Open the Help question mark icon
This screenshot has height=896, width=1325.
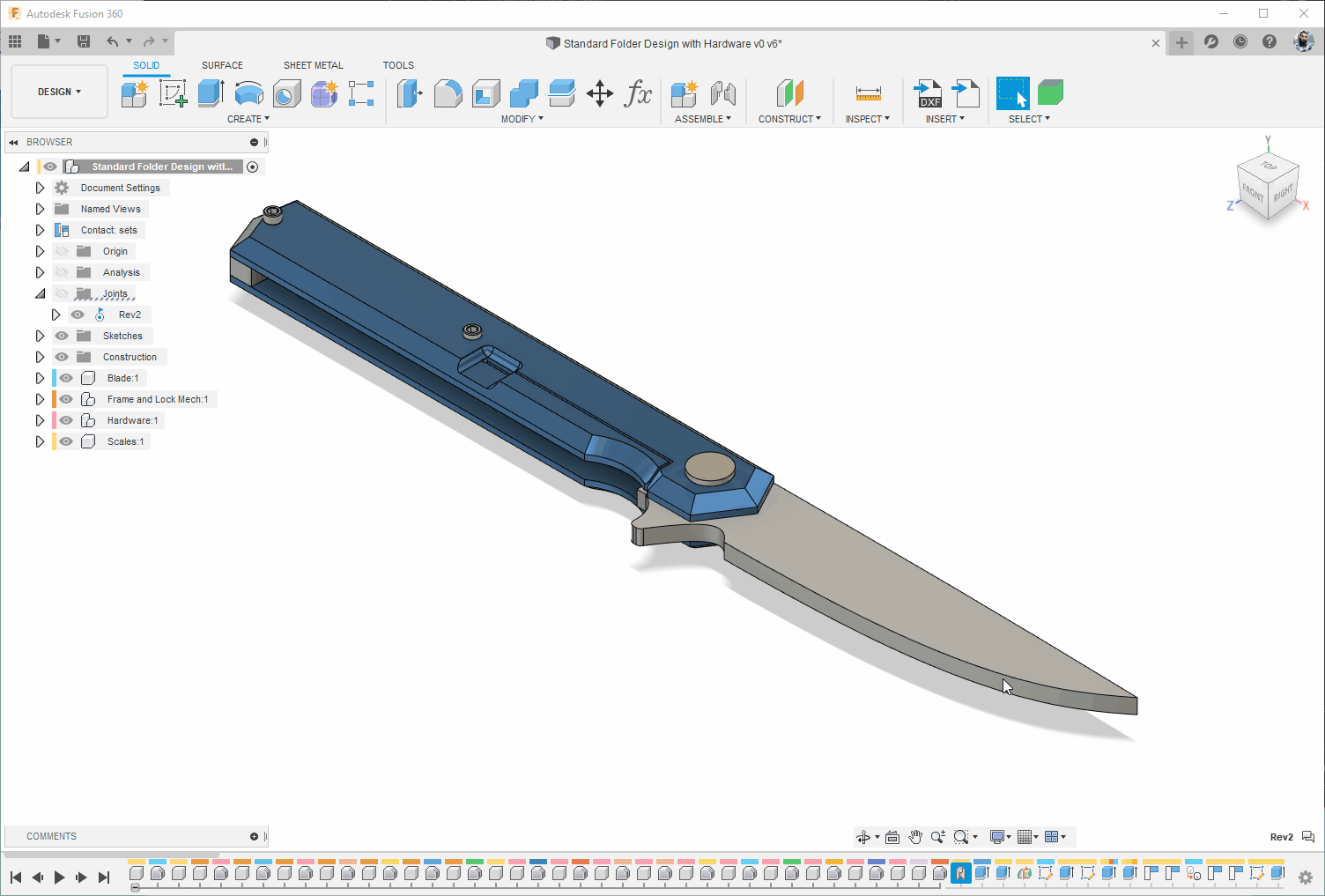(1269, 41)
